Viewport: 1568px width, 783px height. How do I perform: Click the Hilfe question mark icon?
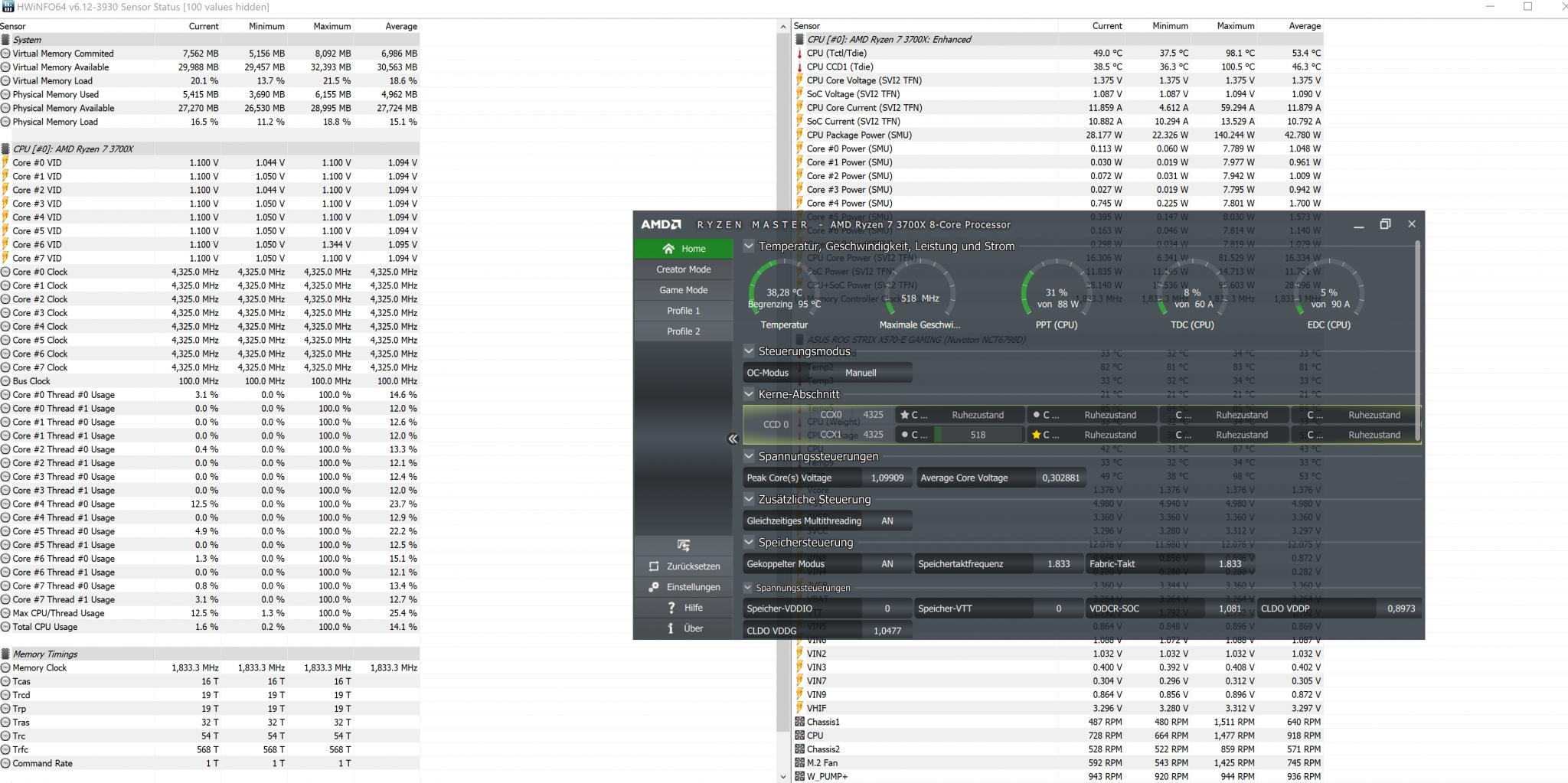(671, 608)
